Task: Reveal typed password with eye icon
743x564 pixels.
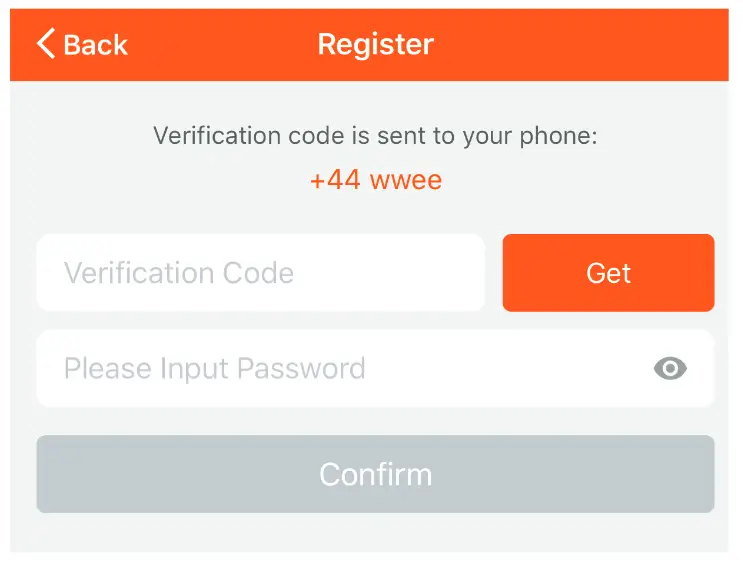Action: coord(670,369)
